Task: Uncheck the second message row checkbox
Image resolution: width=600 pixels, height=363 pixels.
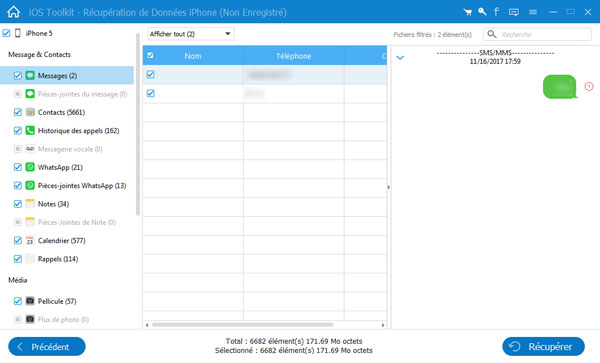Action: (x=151, y=93)
